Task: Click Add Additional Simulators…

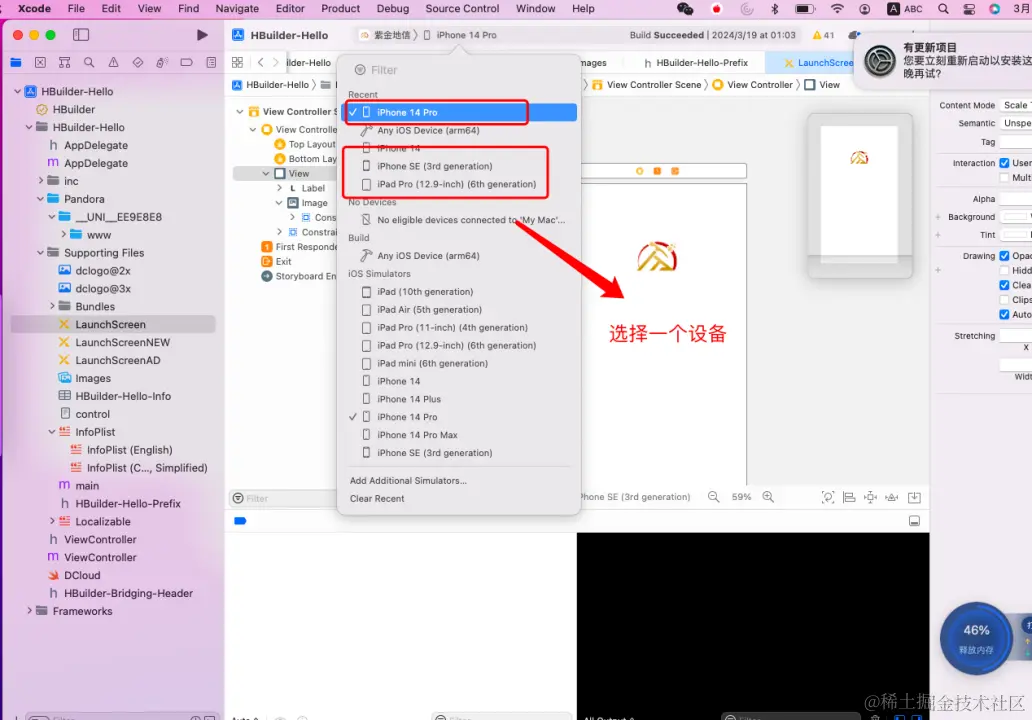Action: coord(408,480)
